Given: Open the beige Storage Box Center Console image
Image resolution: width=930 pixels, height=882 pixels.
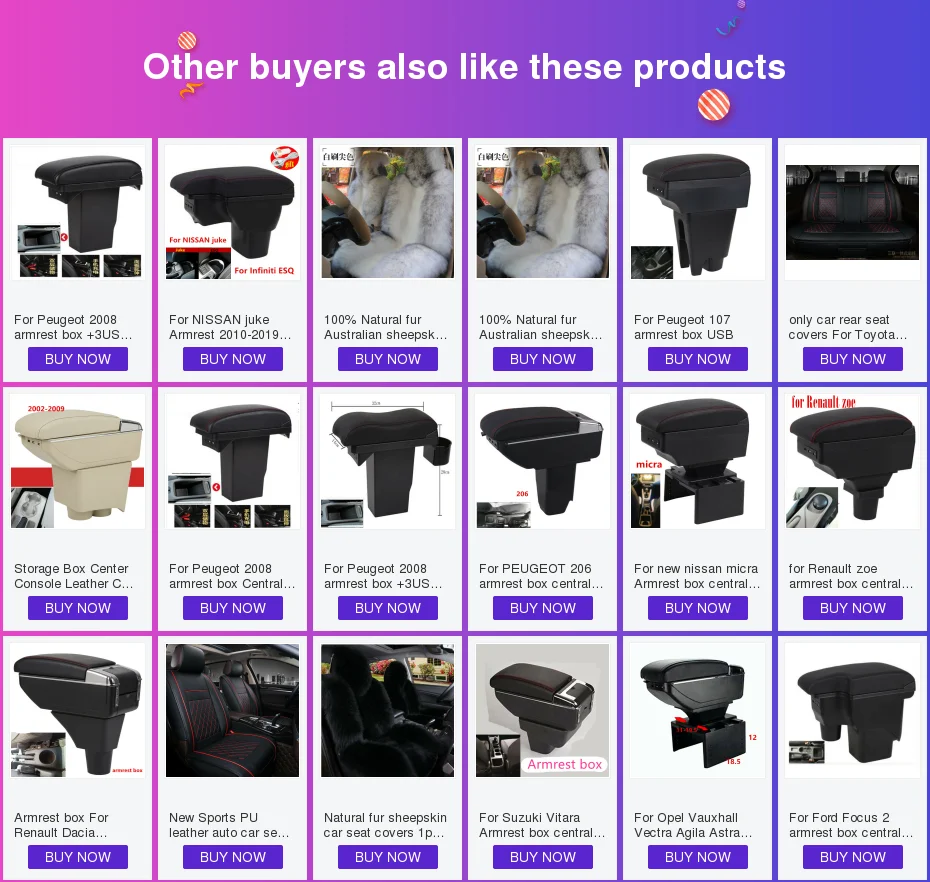Looking at the screenshot, I should pyautogui.click(x=78, y=461).
